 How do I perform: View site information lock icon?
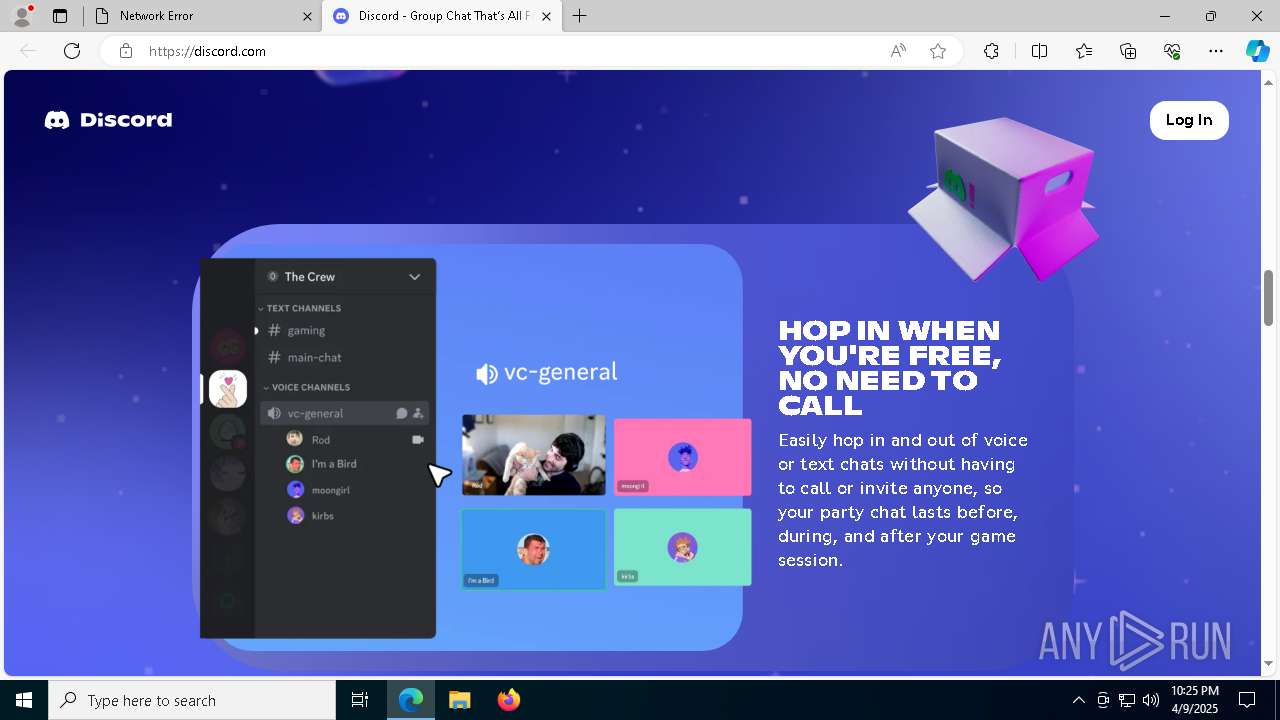pos(126,51)
